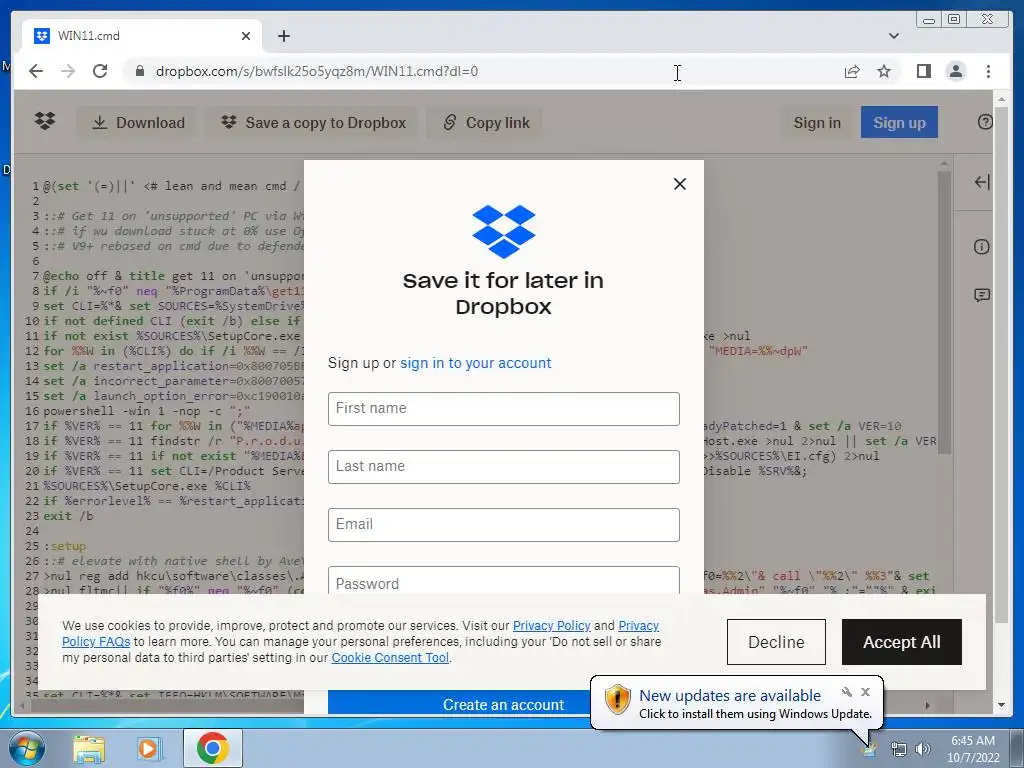1024x768 pixels.
Task: Click page scrollbar down arrow
Action: (x=1002, y=705)
